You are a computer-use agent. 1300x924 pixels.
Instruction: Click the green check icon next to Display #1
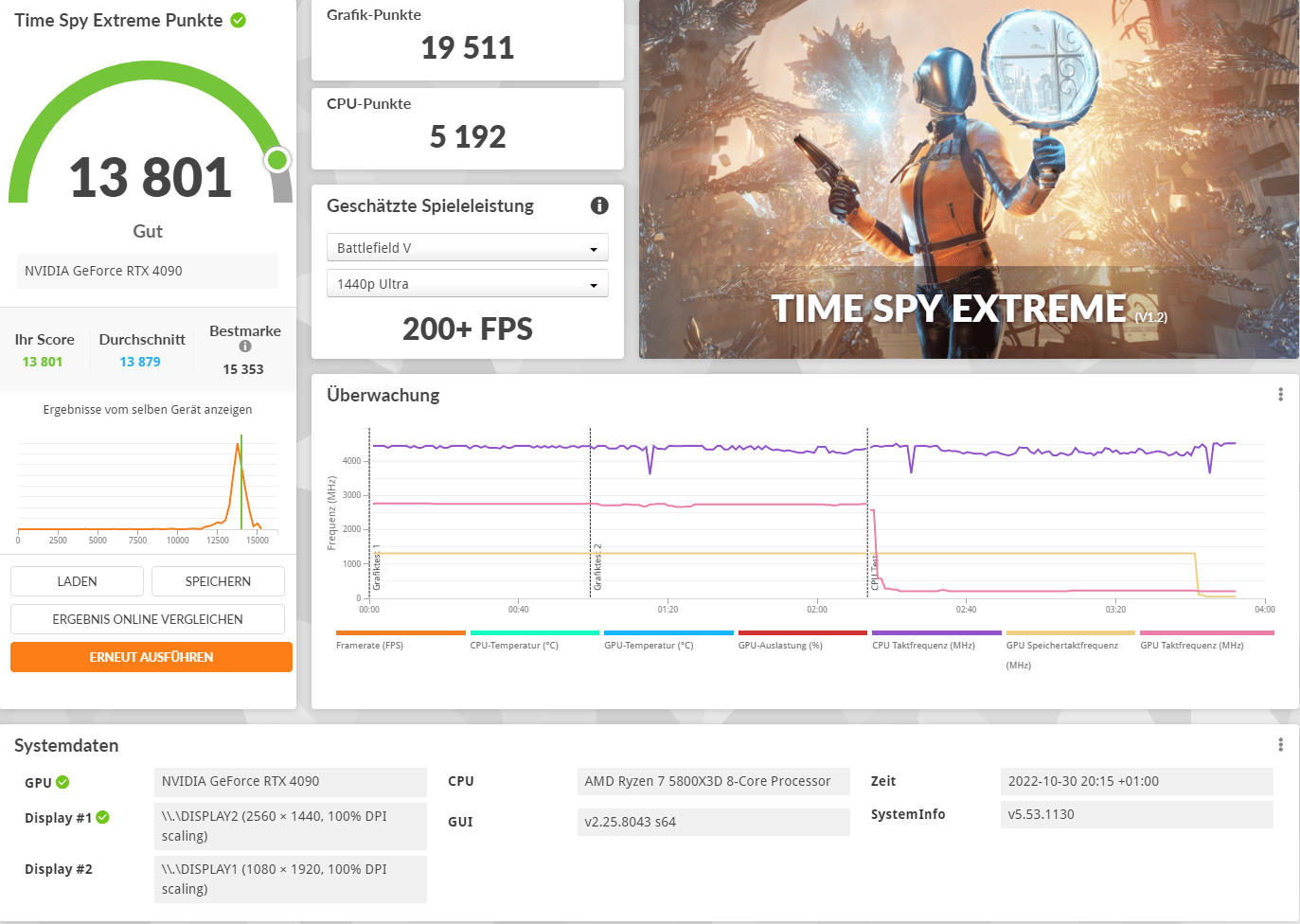point(102,817)
